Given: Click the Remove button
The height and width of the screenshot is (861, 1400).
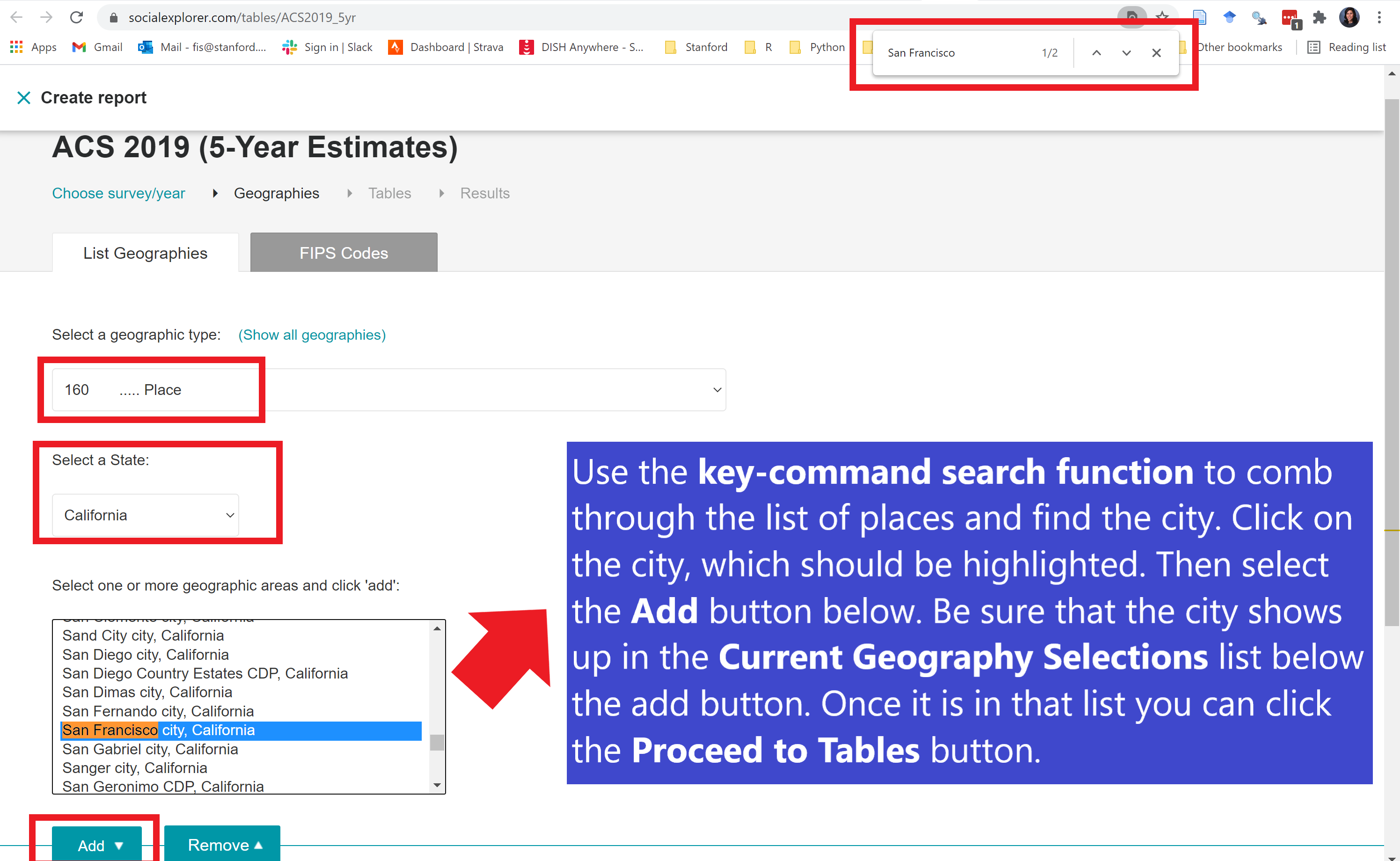Looking at the screenshot, I should click(x=222, y=845).
